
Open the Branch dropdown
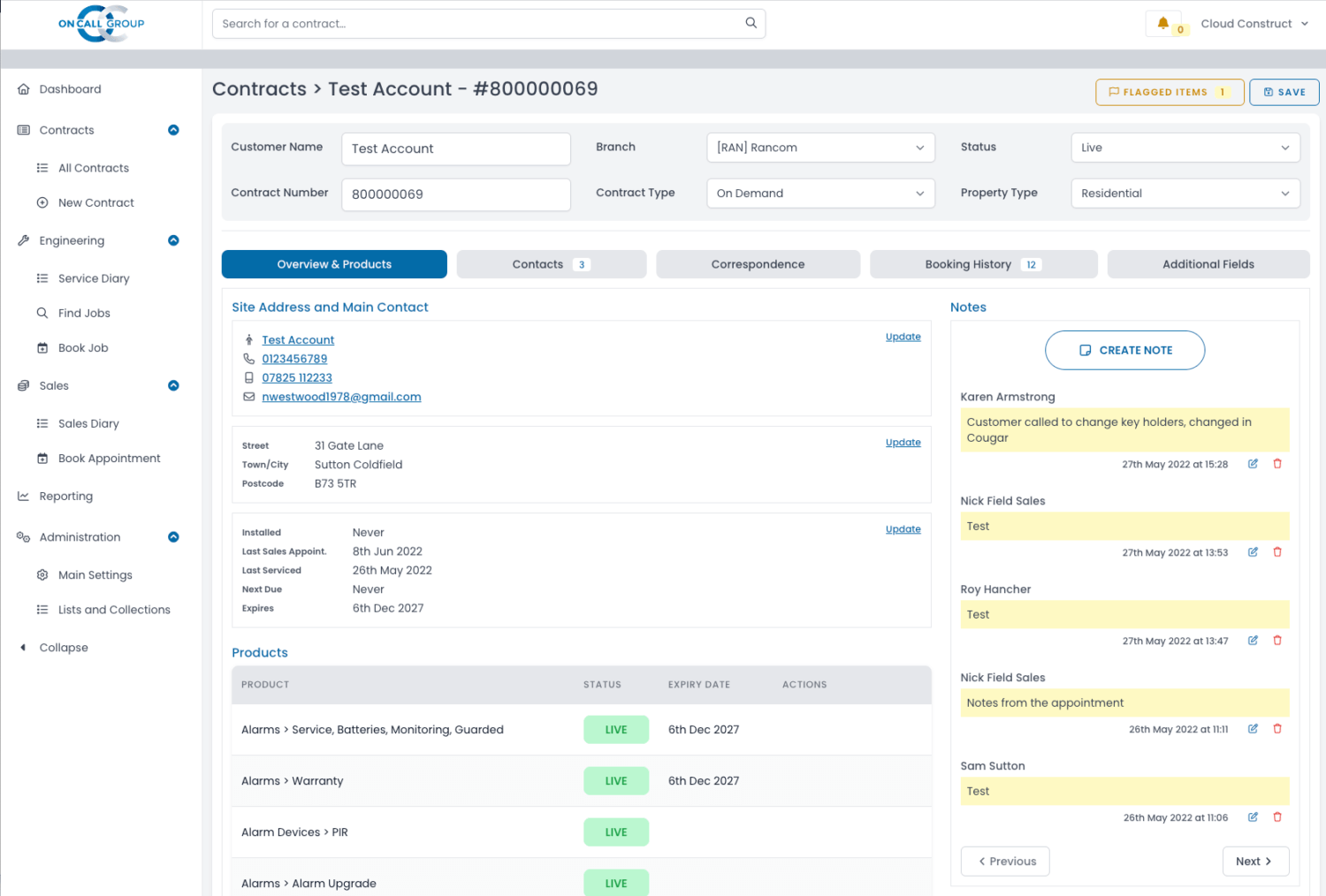[x=820, y=148]
